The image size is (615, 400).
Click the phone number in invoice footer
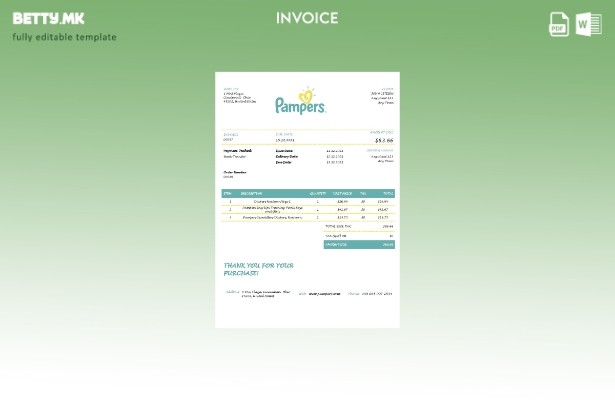point(376,294)
